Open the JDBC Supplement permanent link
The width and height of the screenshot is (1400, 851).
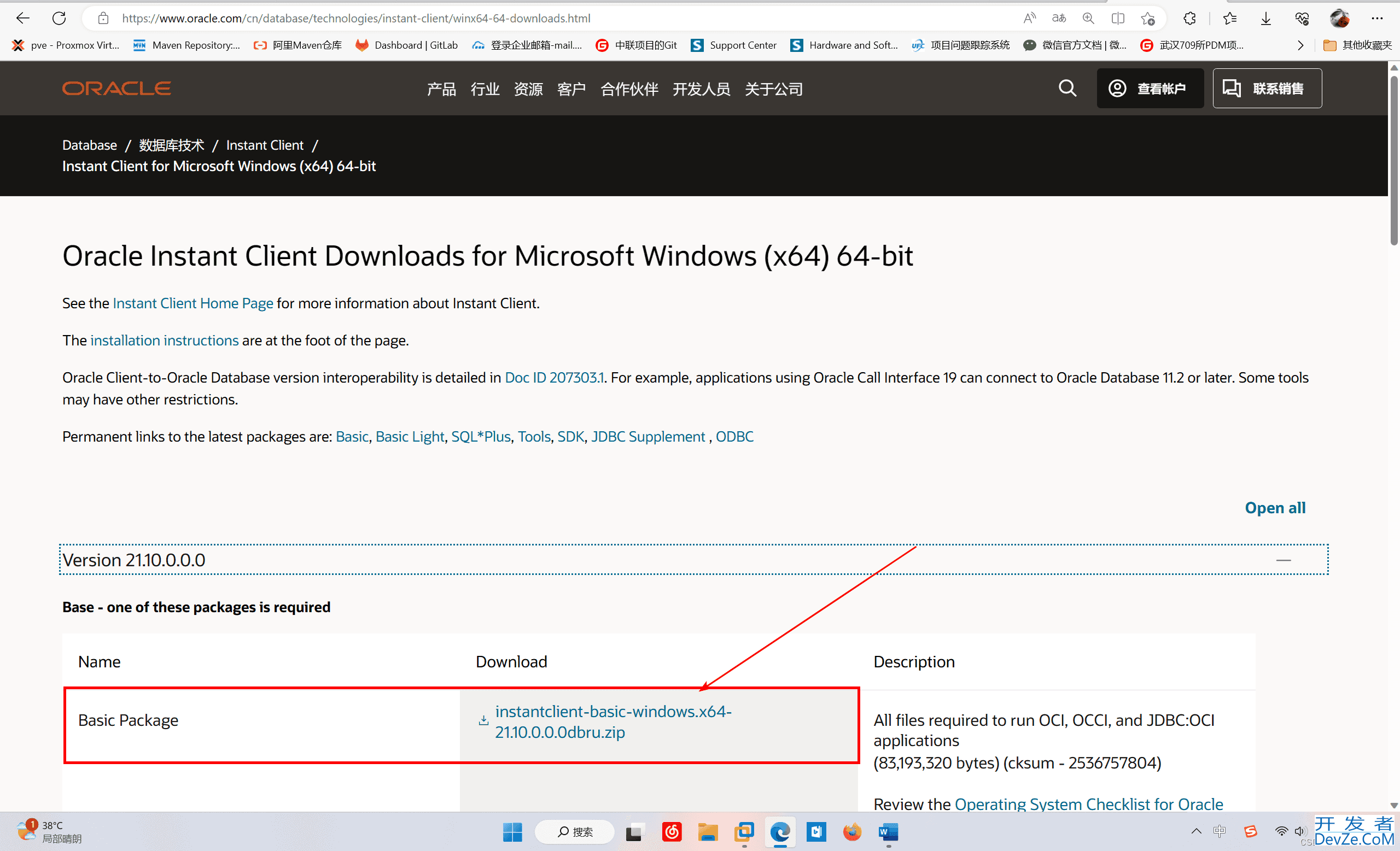(x=647, y=437)
